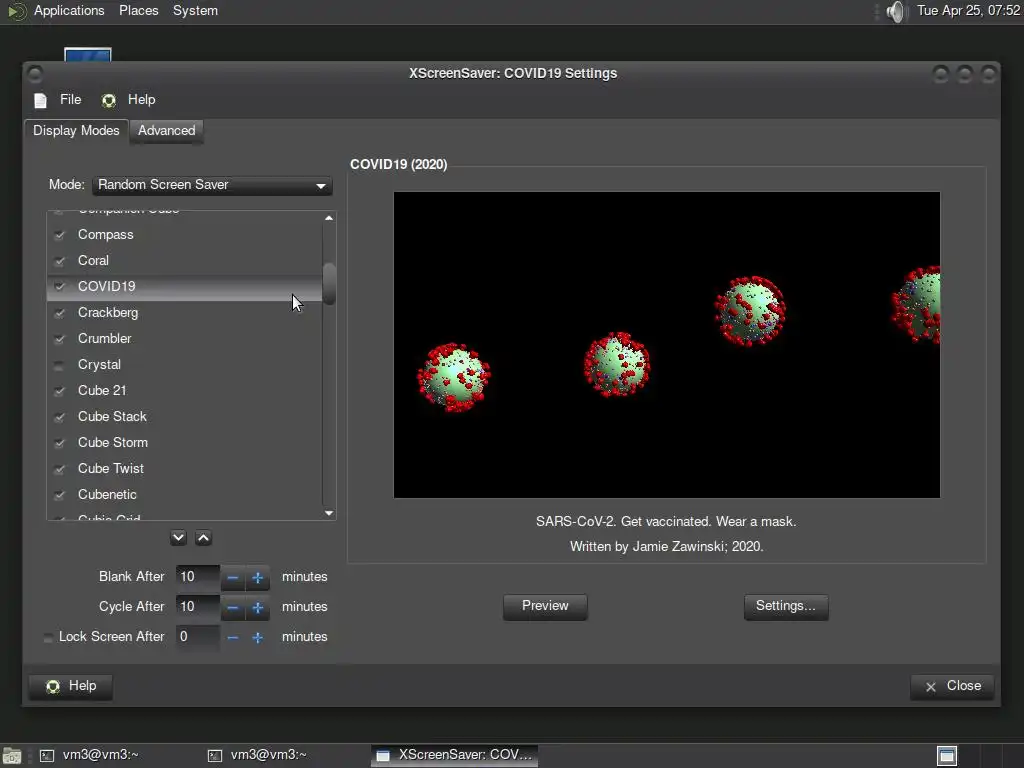The image size is (1024, 768).
Task: Click the window menu button in the title bar
Action: pos(35,73)
